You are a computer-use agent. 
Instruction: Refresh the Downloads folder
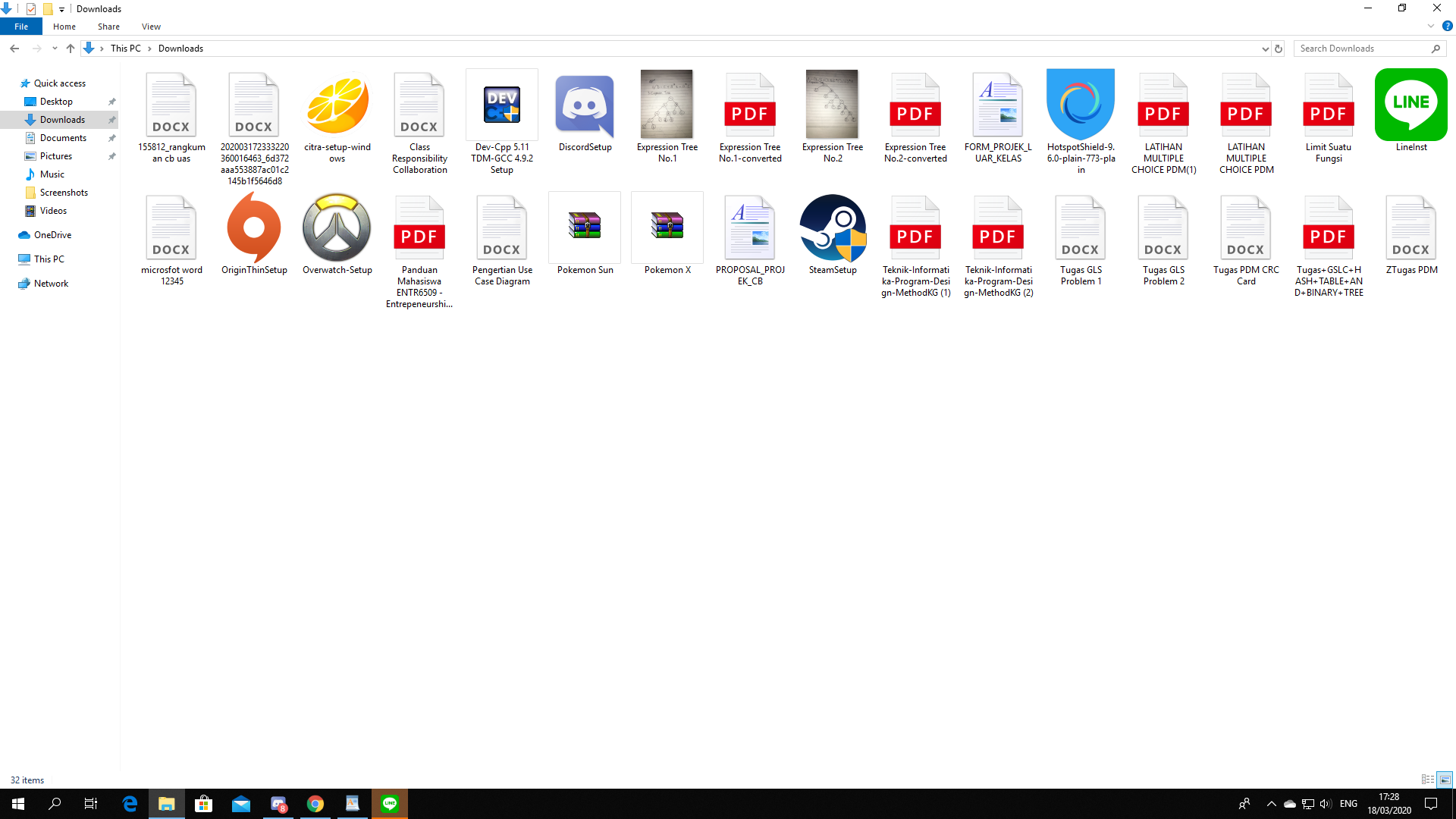1279,49
